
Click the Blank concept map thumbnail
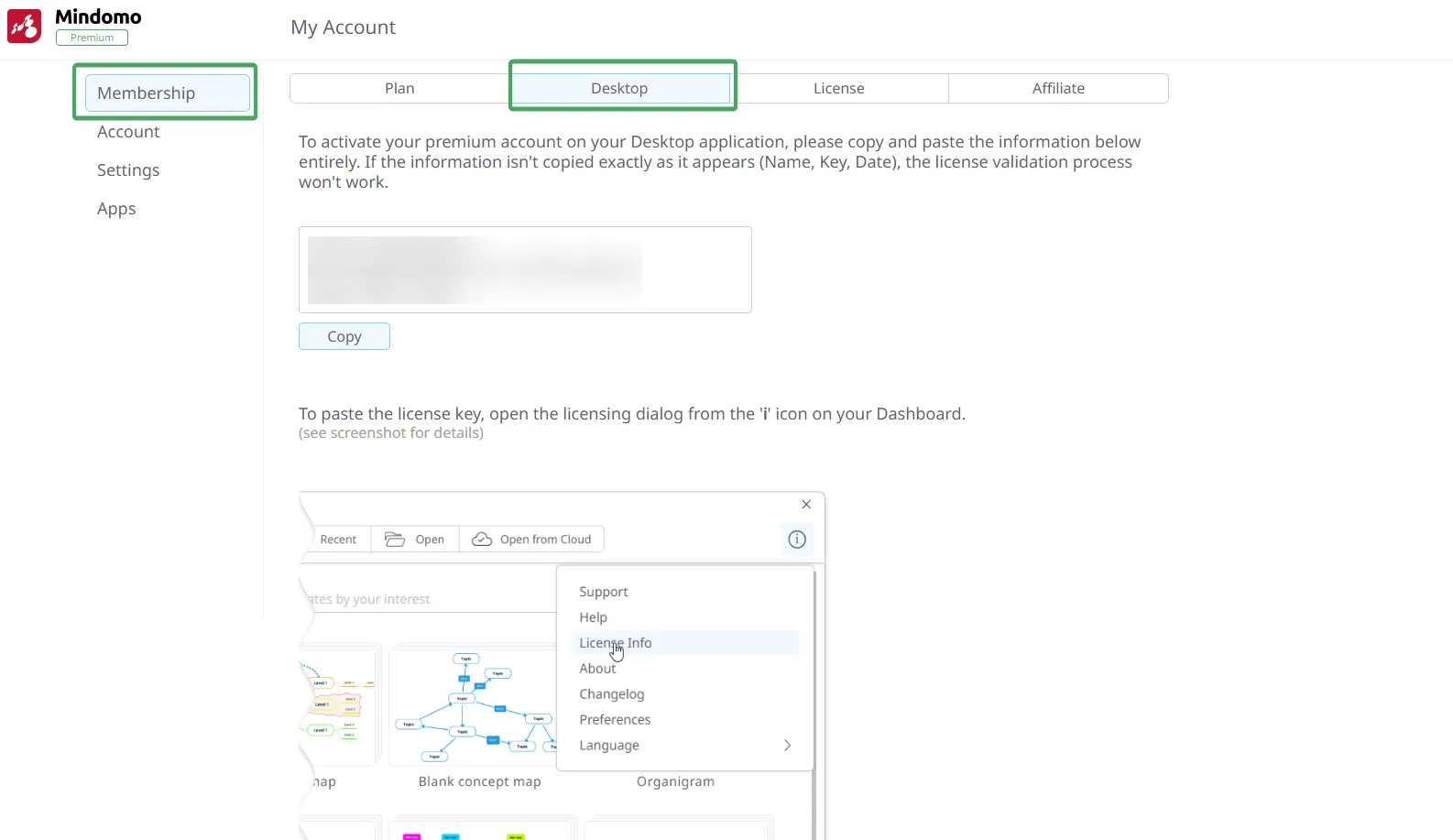point(473,707)
